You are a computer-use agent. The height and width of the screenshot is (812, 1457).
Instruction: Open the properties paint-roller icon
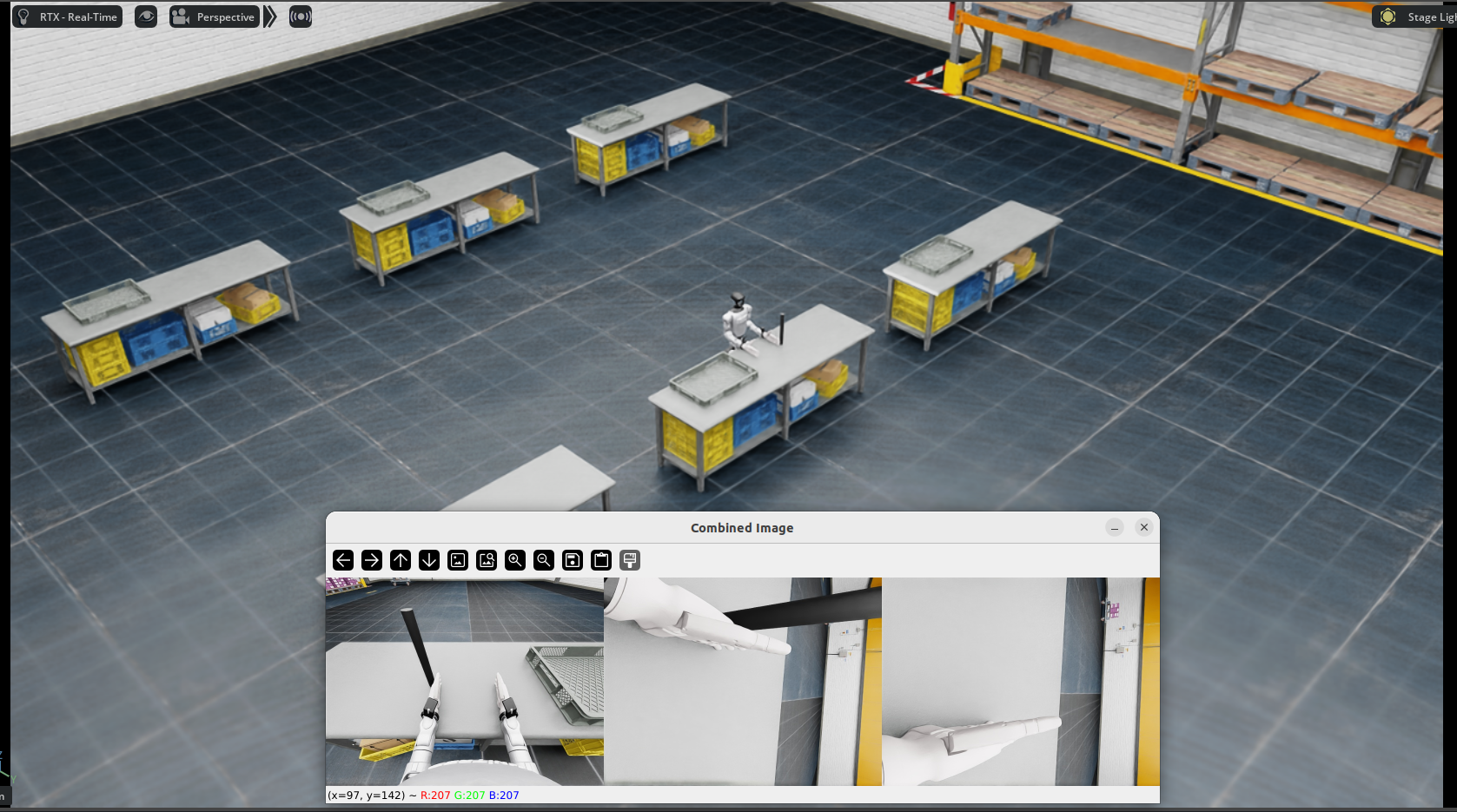coord(630,560)
